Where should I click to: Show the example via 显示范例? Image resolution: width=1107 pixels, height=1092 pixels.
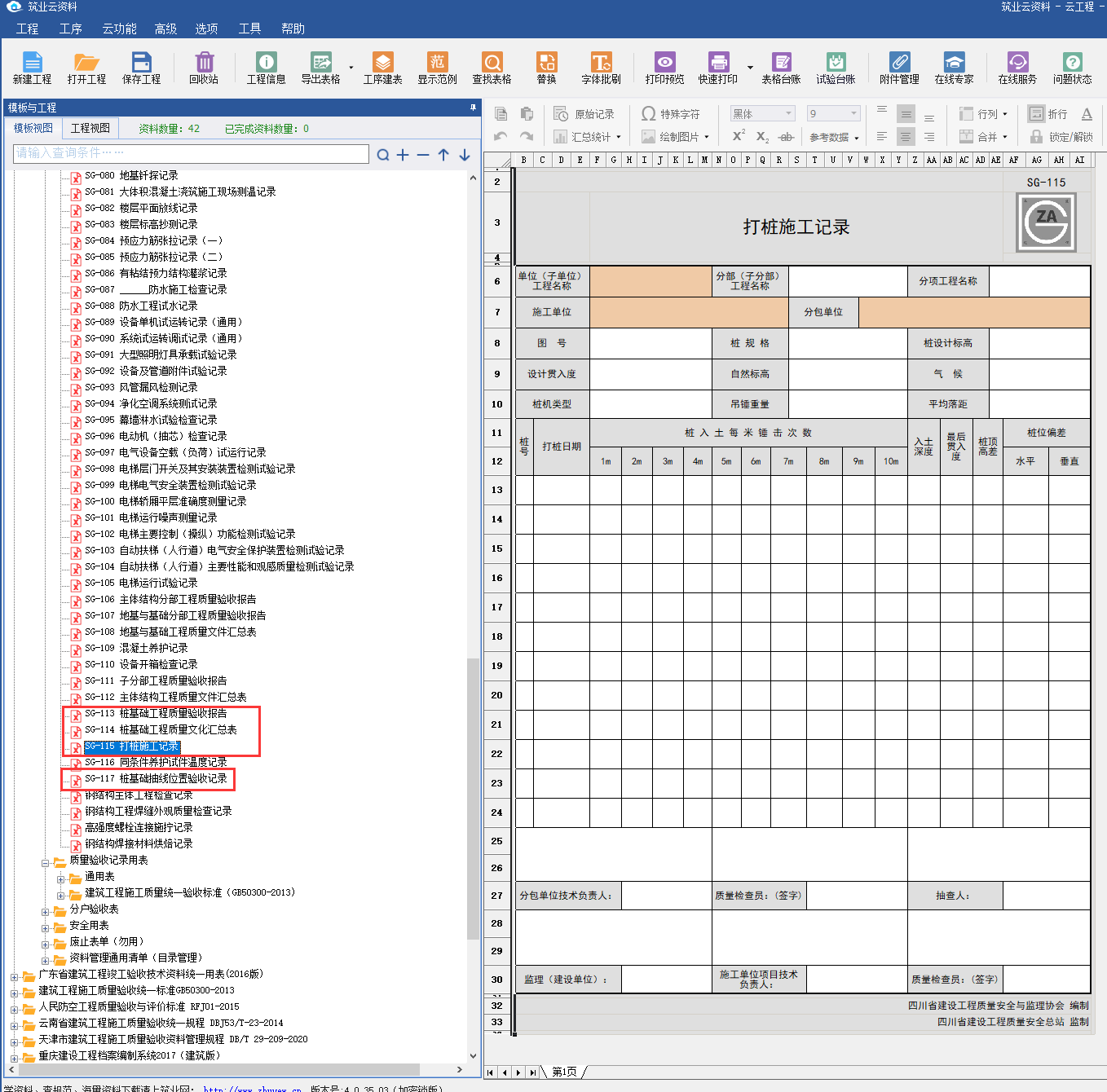pyautogui.click(x=438, y=68)
